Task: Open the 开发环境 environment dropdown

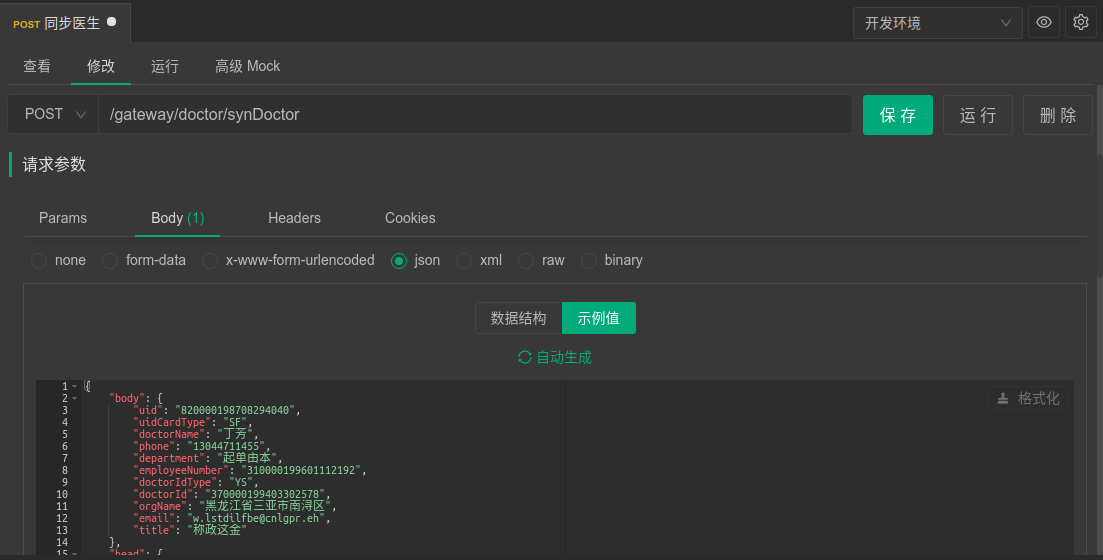Action: pos(937,23)
